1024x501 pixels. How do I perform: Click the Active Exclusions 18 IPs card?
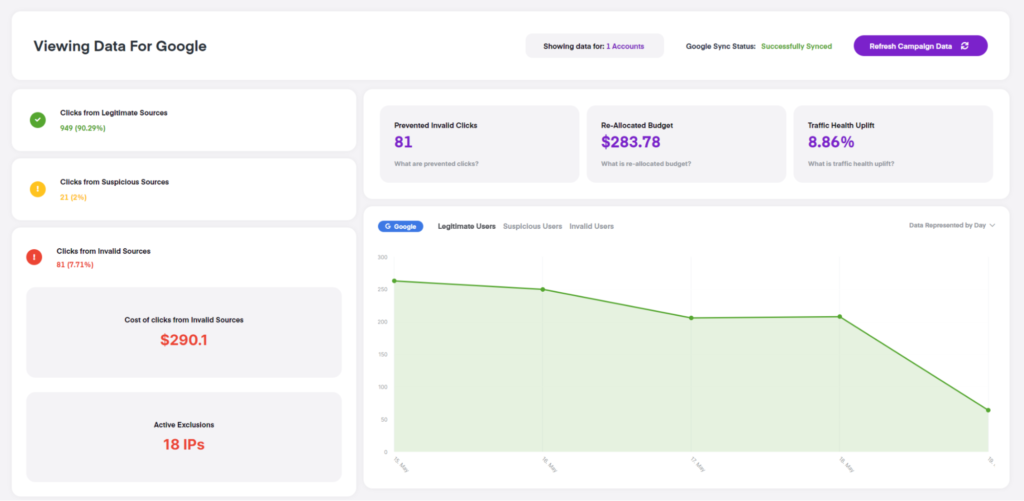(184, 437)
